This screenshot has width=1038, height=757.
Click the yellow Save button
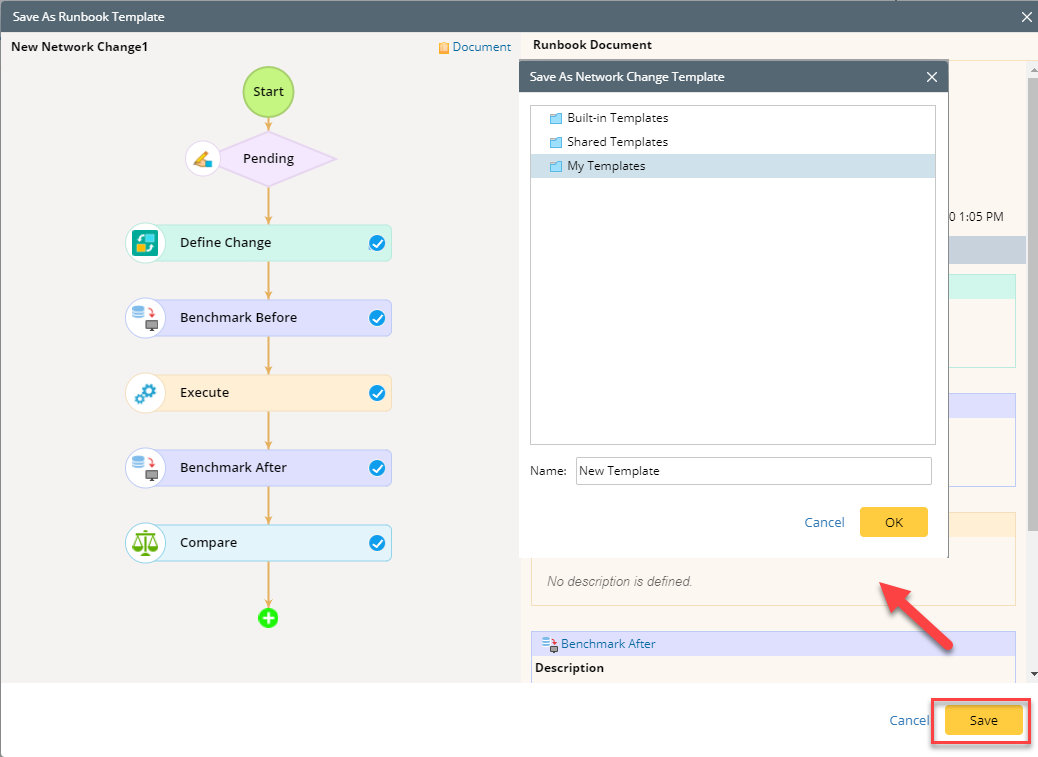(x=983, y=720)
